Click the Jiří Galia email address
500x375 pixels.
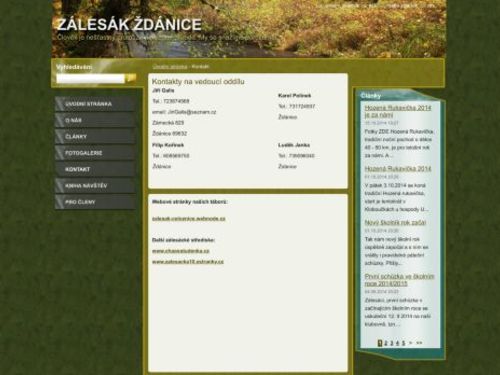click(192, 112)
